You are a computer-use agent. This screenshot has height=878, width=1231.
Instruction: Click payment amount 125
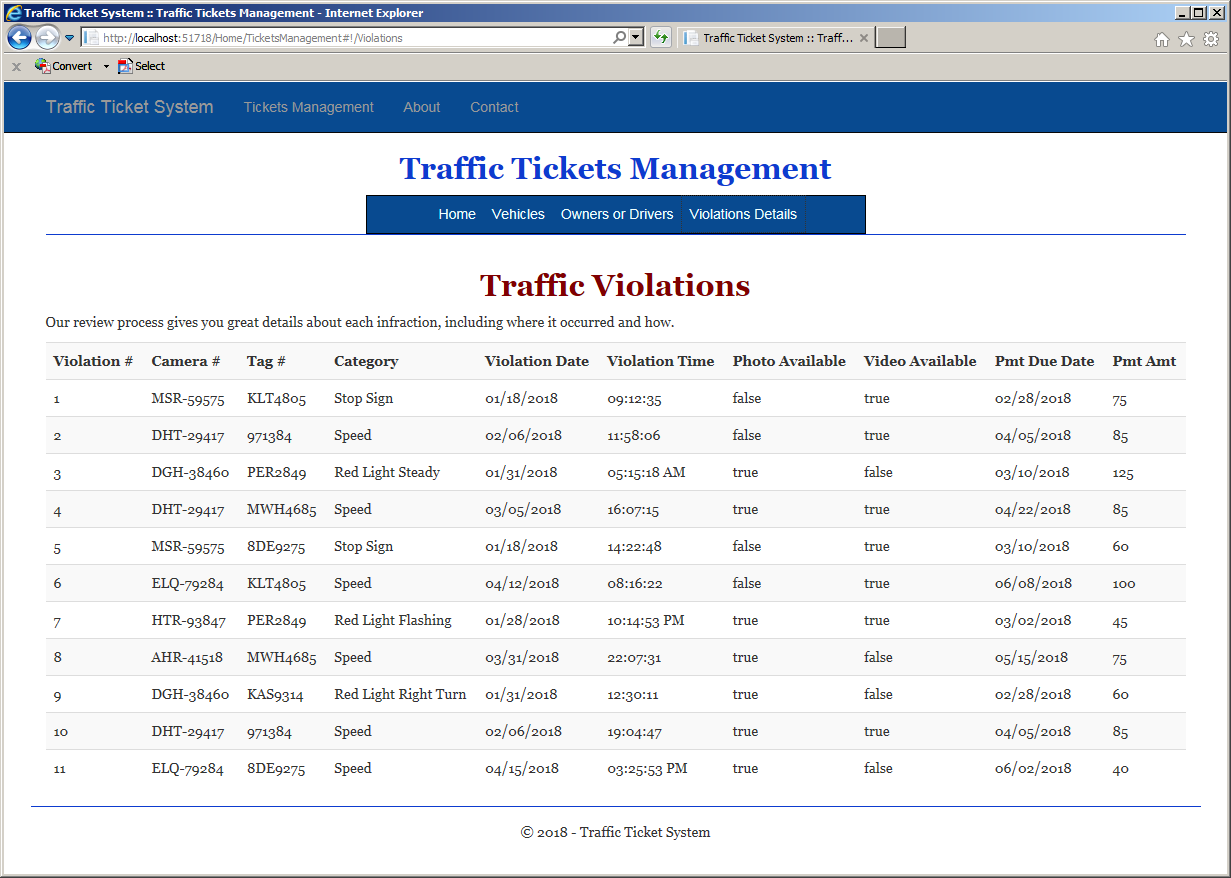pos(1122,472)
